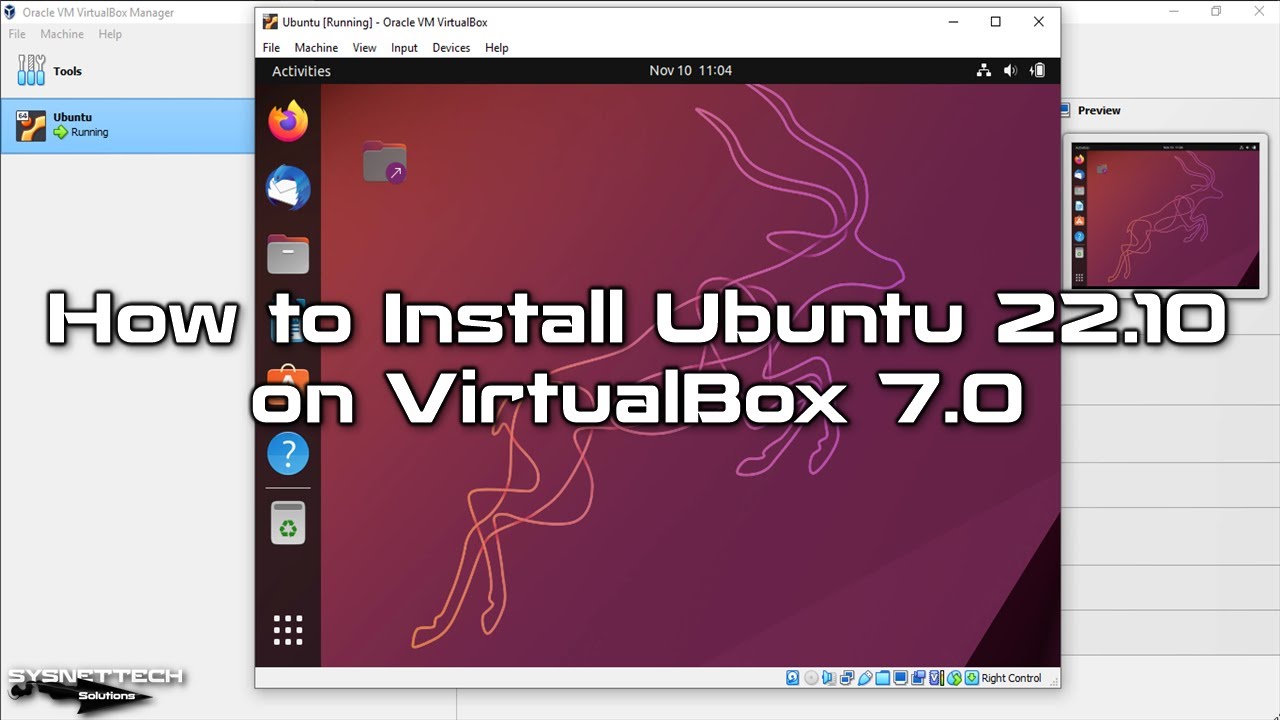Open the network indicator in Ubuntu top bar

(x=984, y=71)
